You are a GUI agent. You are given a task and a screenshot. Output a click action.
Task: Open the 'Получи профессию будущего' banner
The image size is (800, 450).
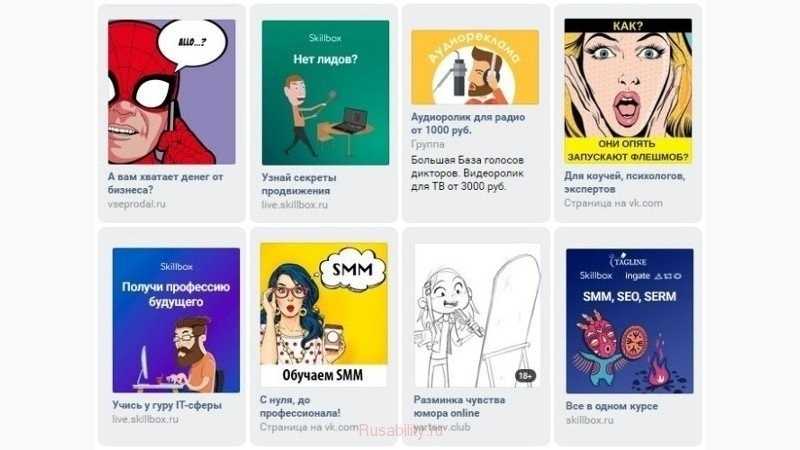click(176, 320)
